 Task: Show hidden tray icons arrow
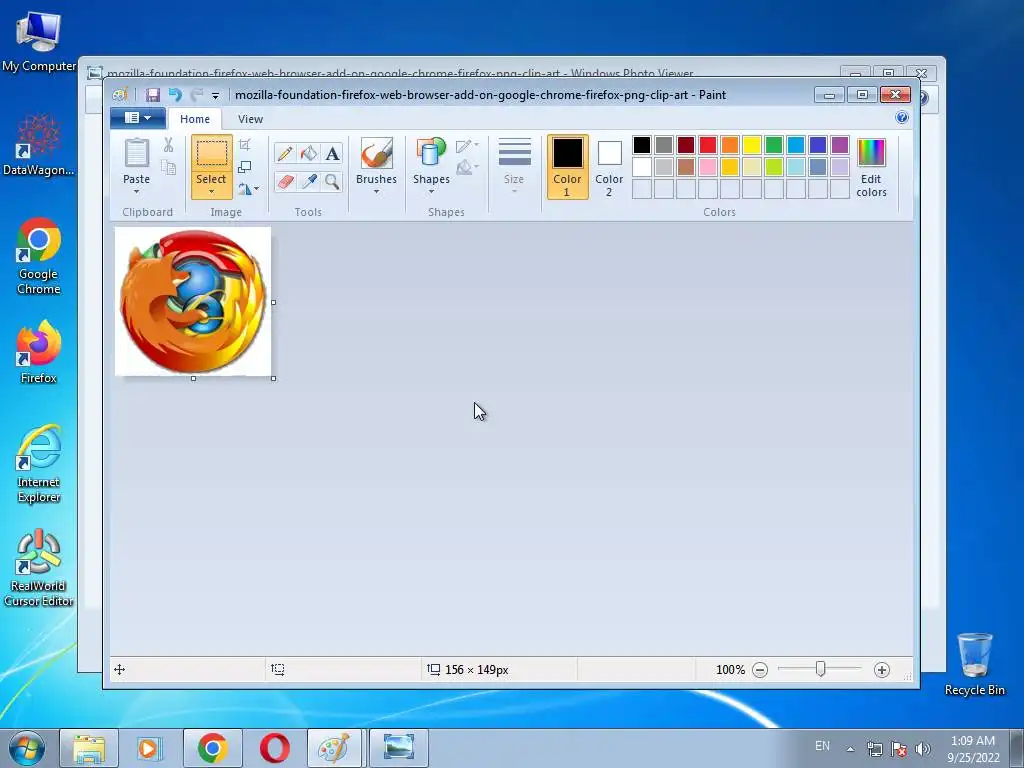pyautogui.click(x=850, y=749)
